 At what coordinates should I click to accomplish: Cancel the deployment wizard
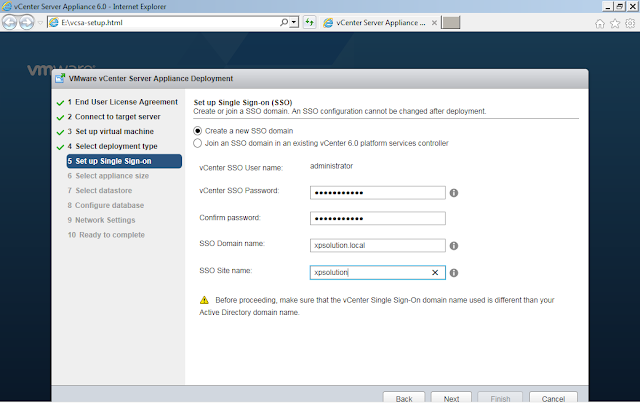[553, 398]
